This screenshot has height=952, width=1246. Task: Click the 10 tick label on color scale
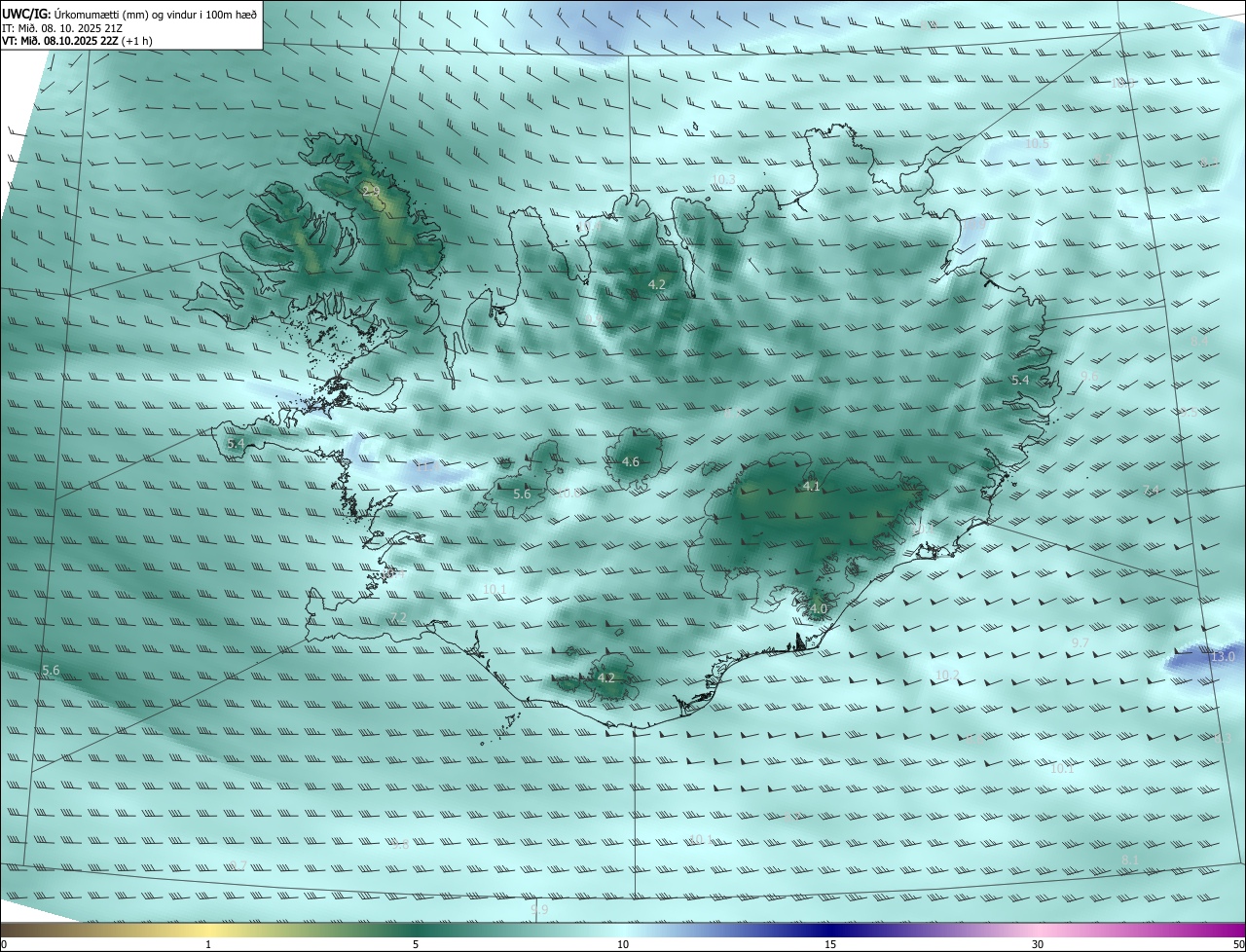623,944
